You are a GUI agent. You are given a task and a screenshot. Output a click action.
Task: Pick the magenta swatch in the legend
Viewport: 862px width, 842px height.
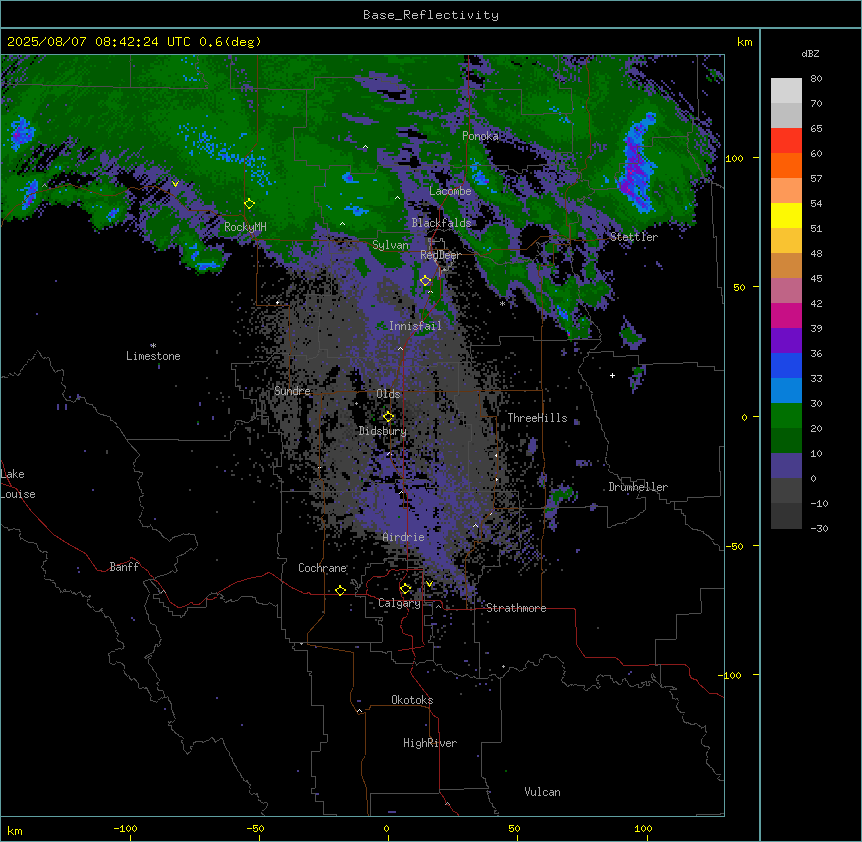coord(786,315)
